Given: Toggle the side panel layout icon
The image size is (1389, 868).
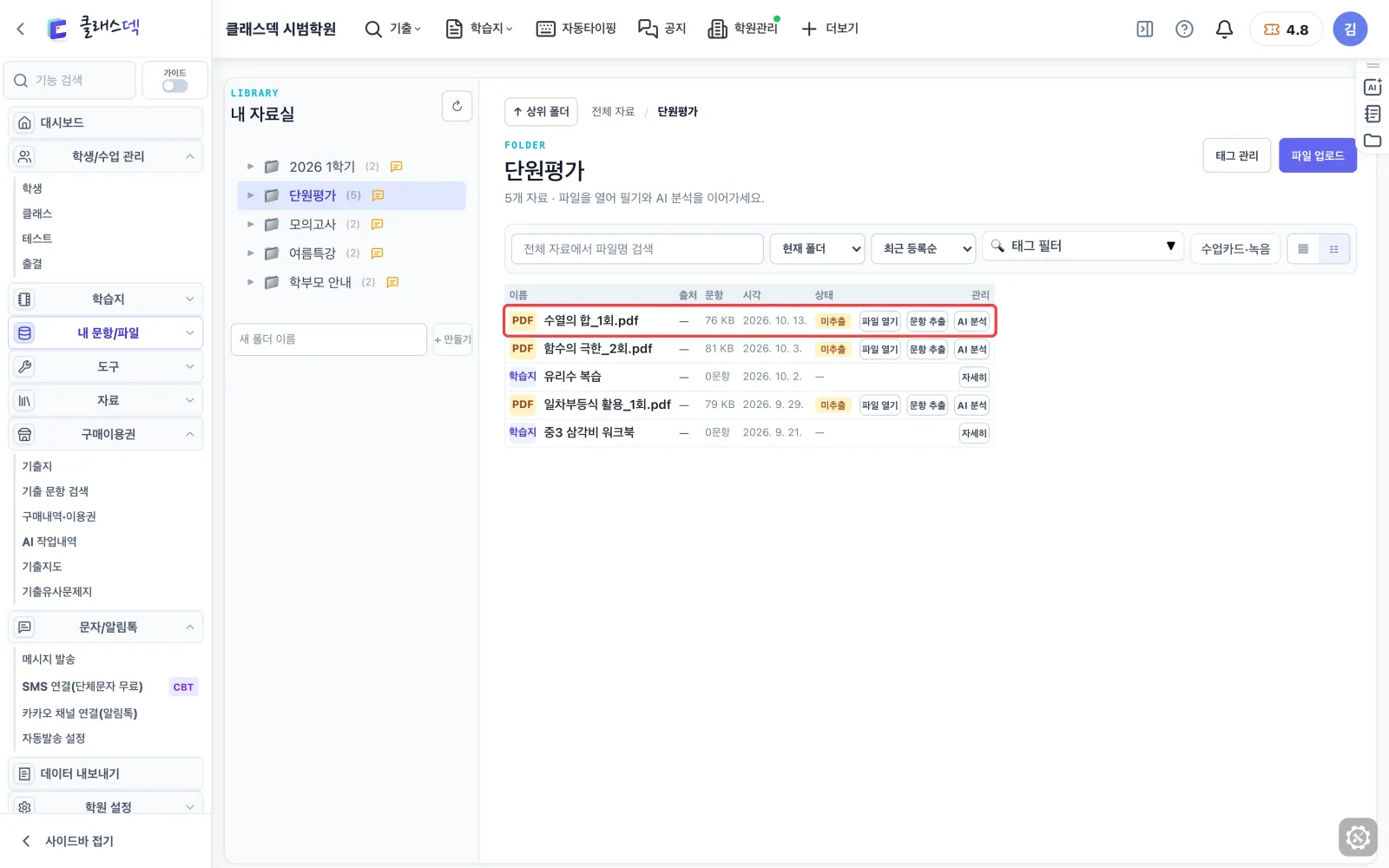Looking at the screenshot, I should click(1145, 30).
